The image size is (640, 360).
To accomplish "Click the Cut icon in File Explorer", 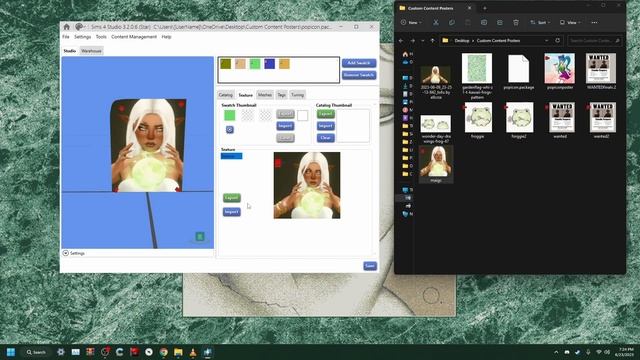I will click(x=436, y=22).
